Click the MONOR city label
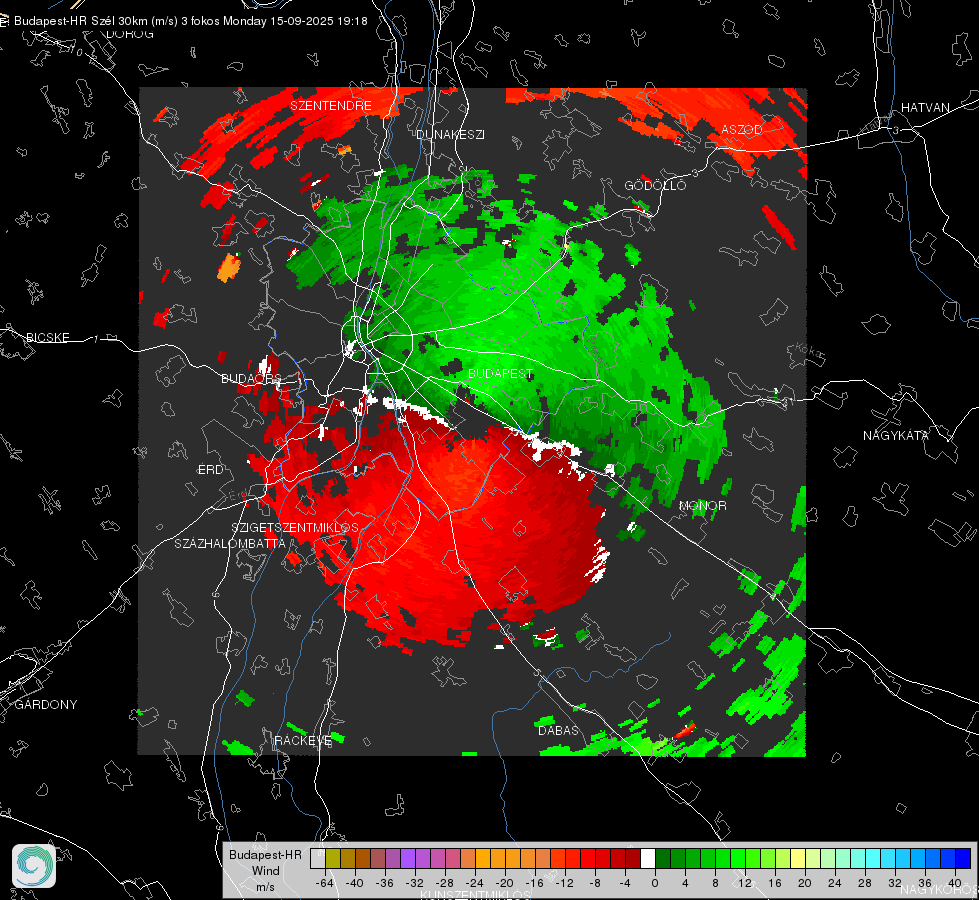 click(x=702, y=505)
